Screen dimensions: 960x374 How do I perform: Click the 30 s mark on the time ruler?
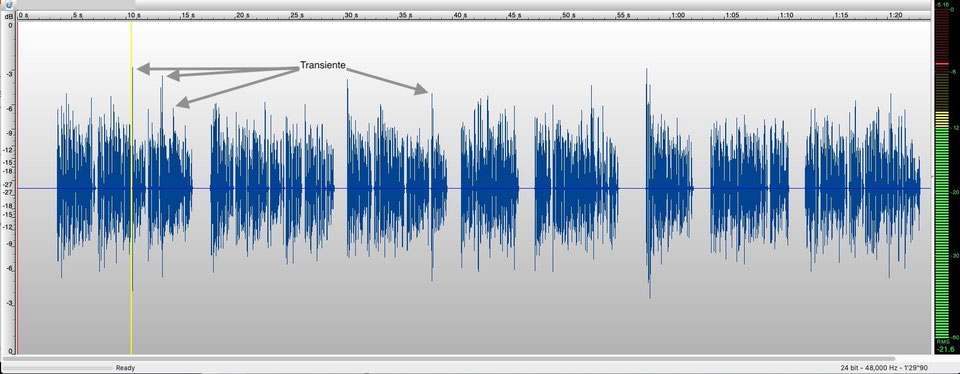click(351, 15)
